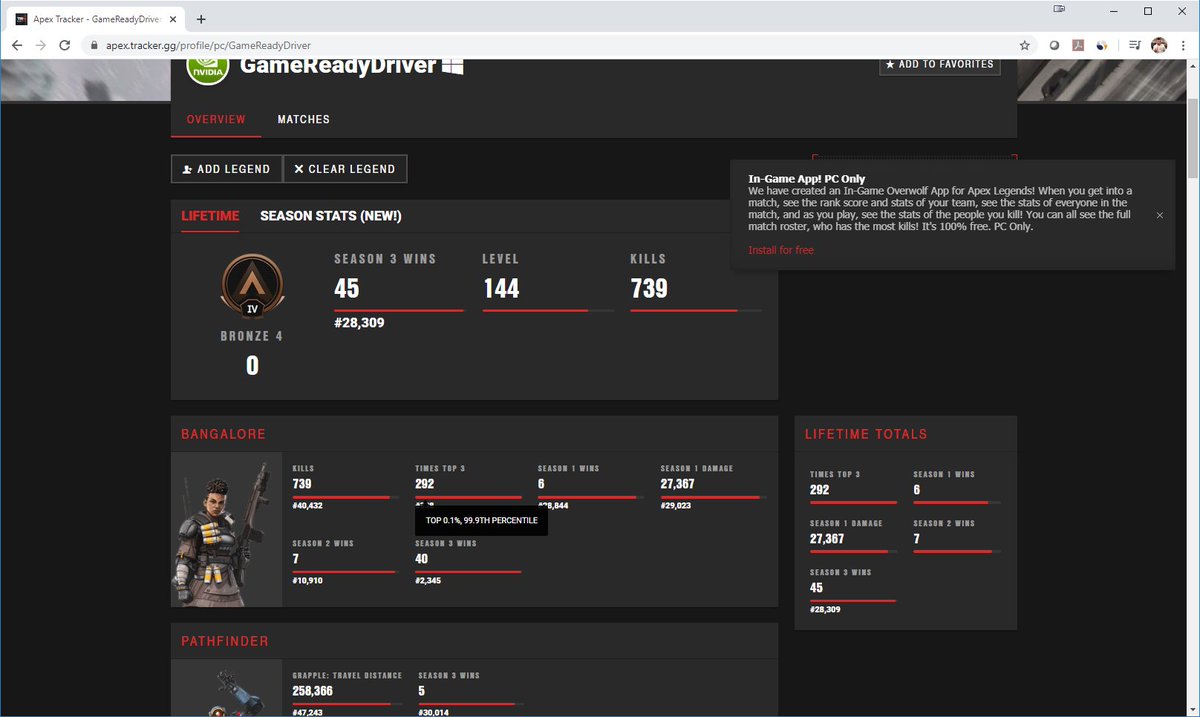Screen dimensions: 1200x717
Task: Close the In-Game App notification
Action: 1160,215
